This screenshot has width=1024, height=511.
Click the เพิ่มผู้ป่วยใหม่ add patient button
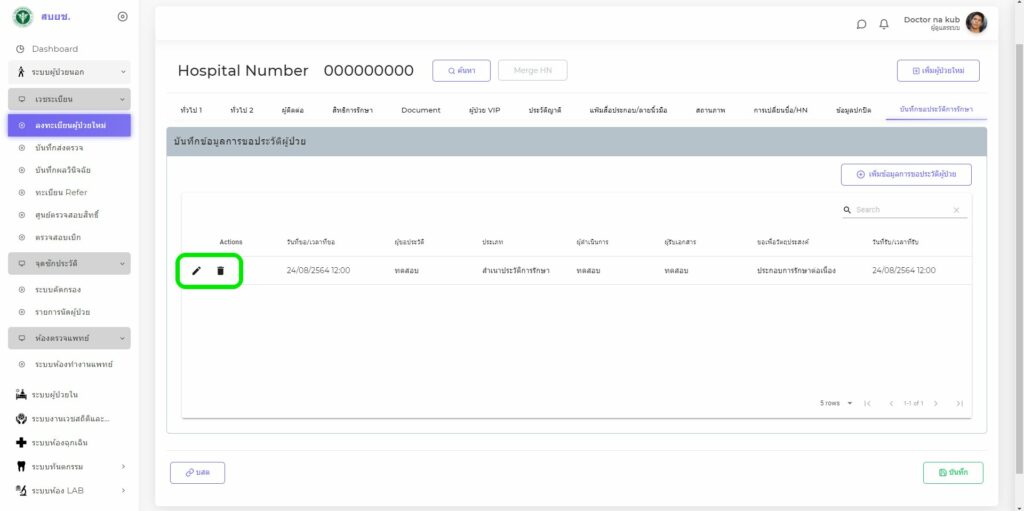click(x=937, y=71)
